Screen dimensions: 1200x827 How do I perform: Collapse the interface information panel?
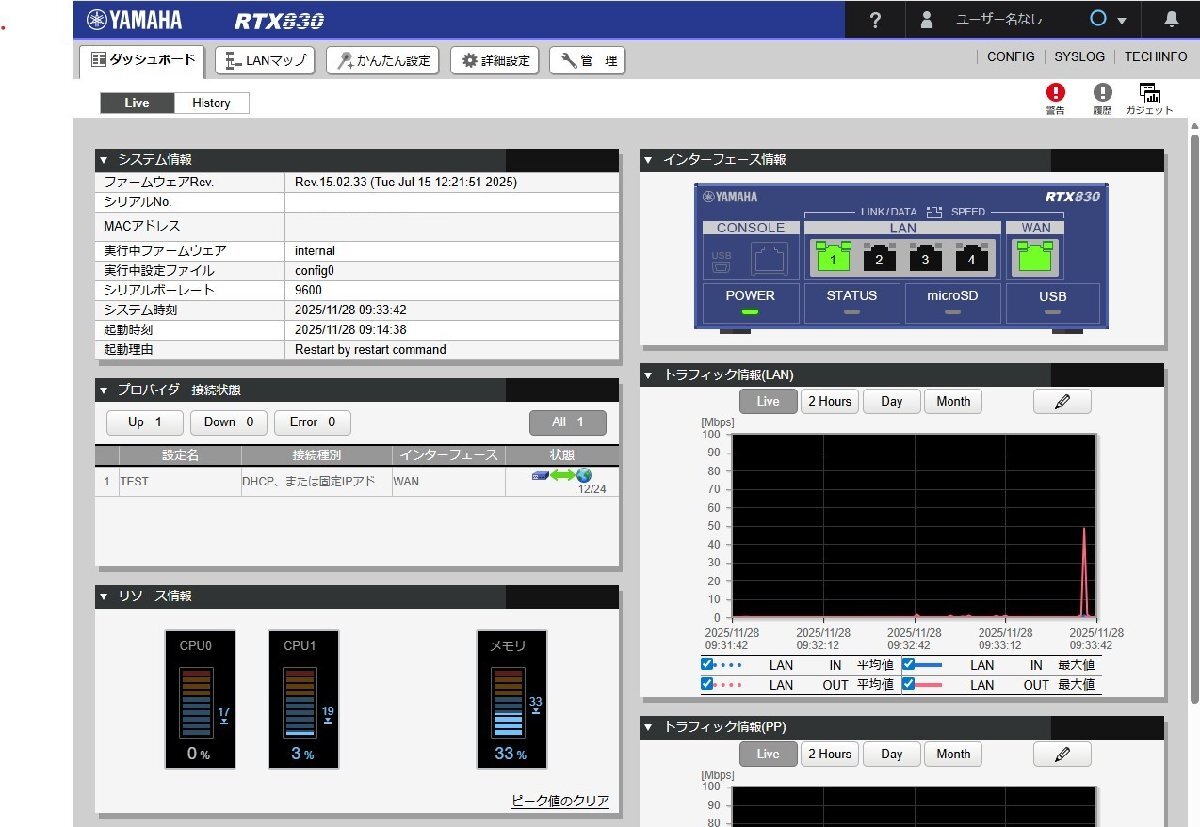click(648, 160)
